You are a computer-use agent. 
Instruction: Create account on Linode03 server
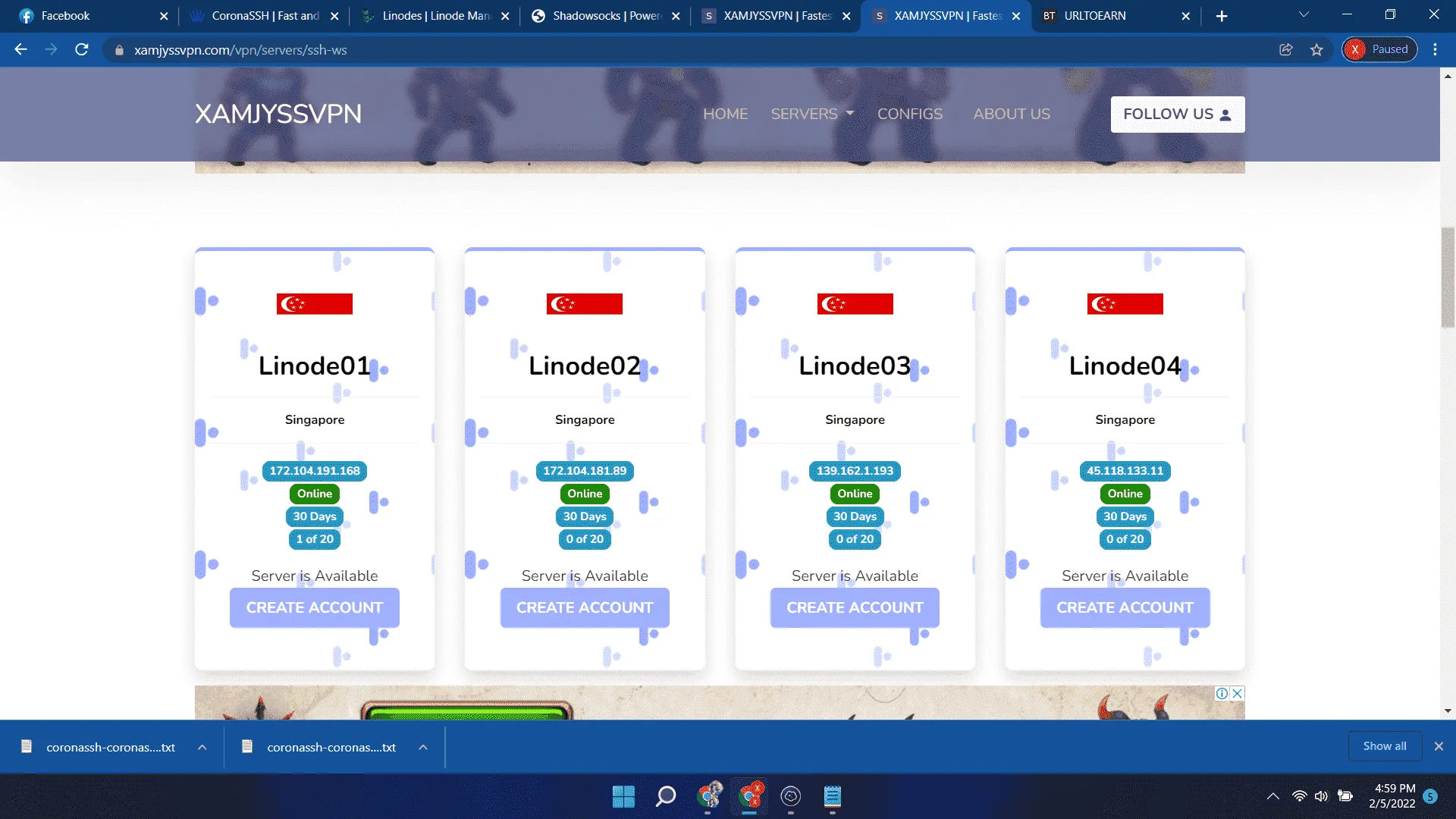(855, 607)
